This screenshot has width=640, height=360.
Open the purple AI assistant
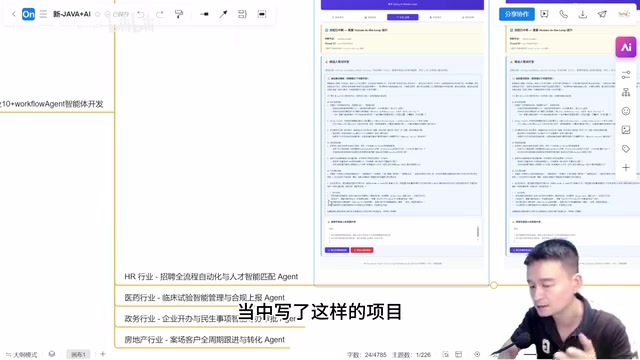click(x=626, y=47)
